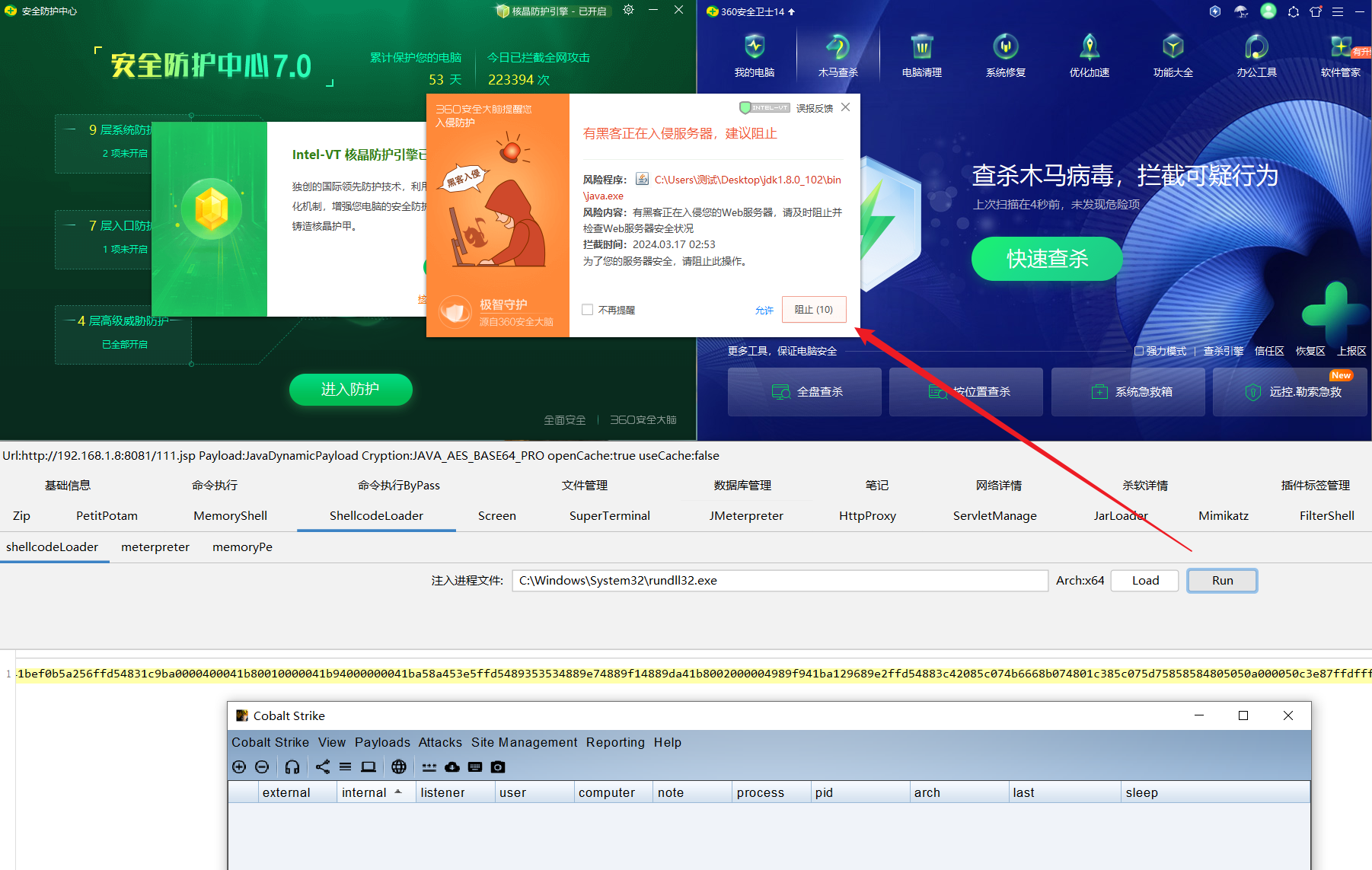Open 电脑清理 trash can icon
The image size is (1372, 870).
(921, 47)
